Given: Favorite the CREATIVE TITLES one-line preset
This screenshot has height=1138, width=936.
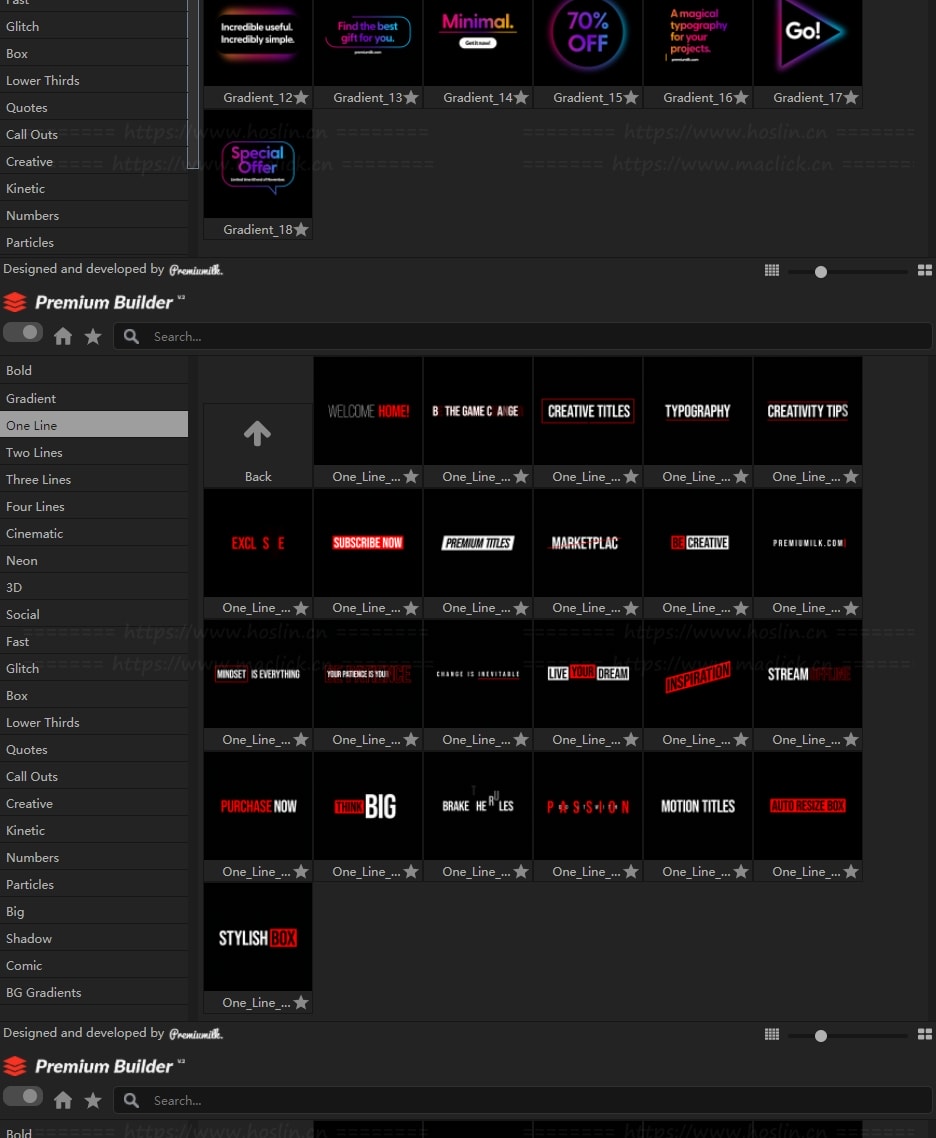Looking at the screenshot, I should 631,477.
